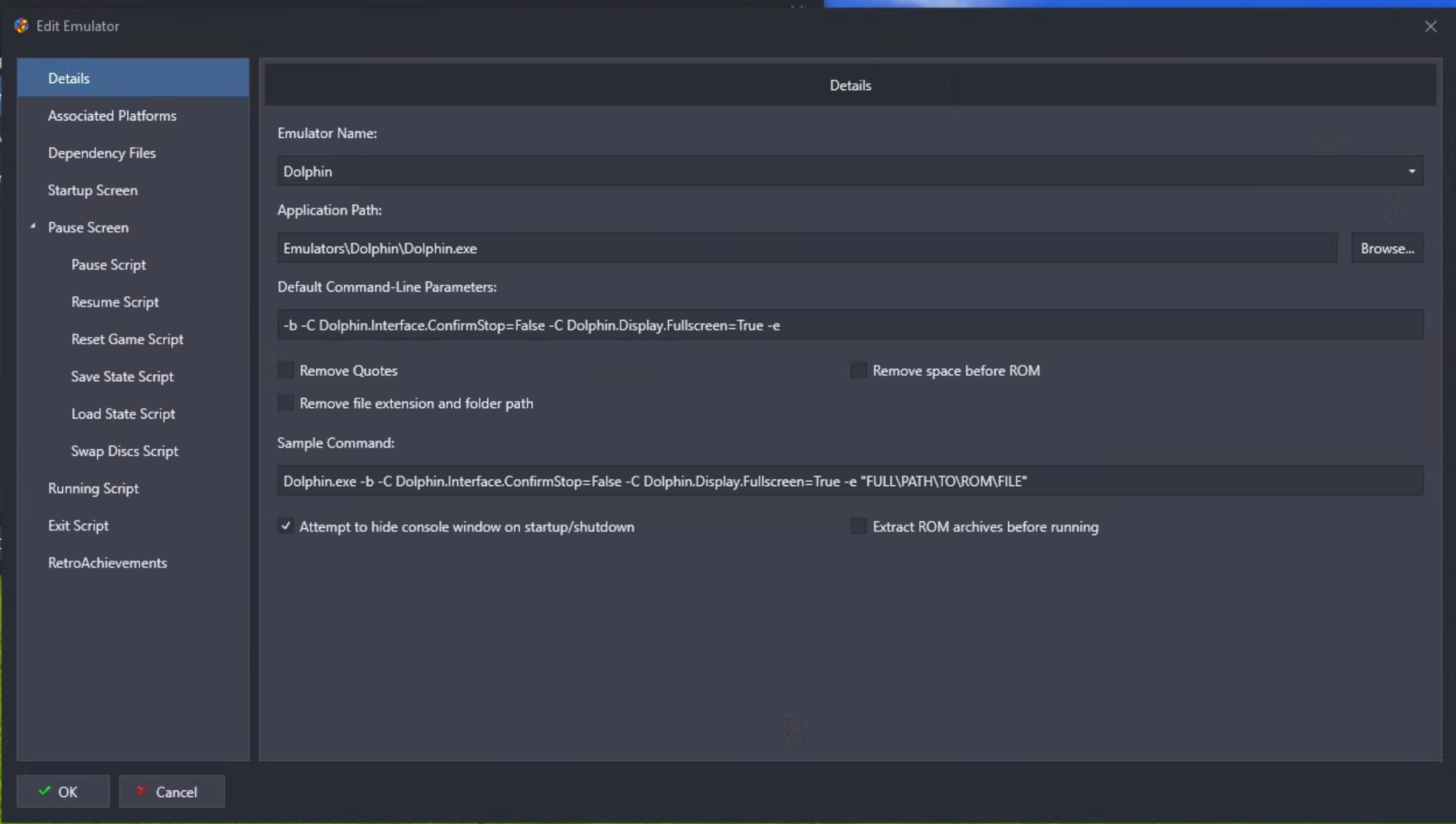Click the "Default Command-Line Parameters:" label
Viewport: 1456px width, 824px height.
point(387,287)
